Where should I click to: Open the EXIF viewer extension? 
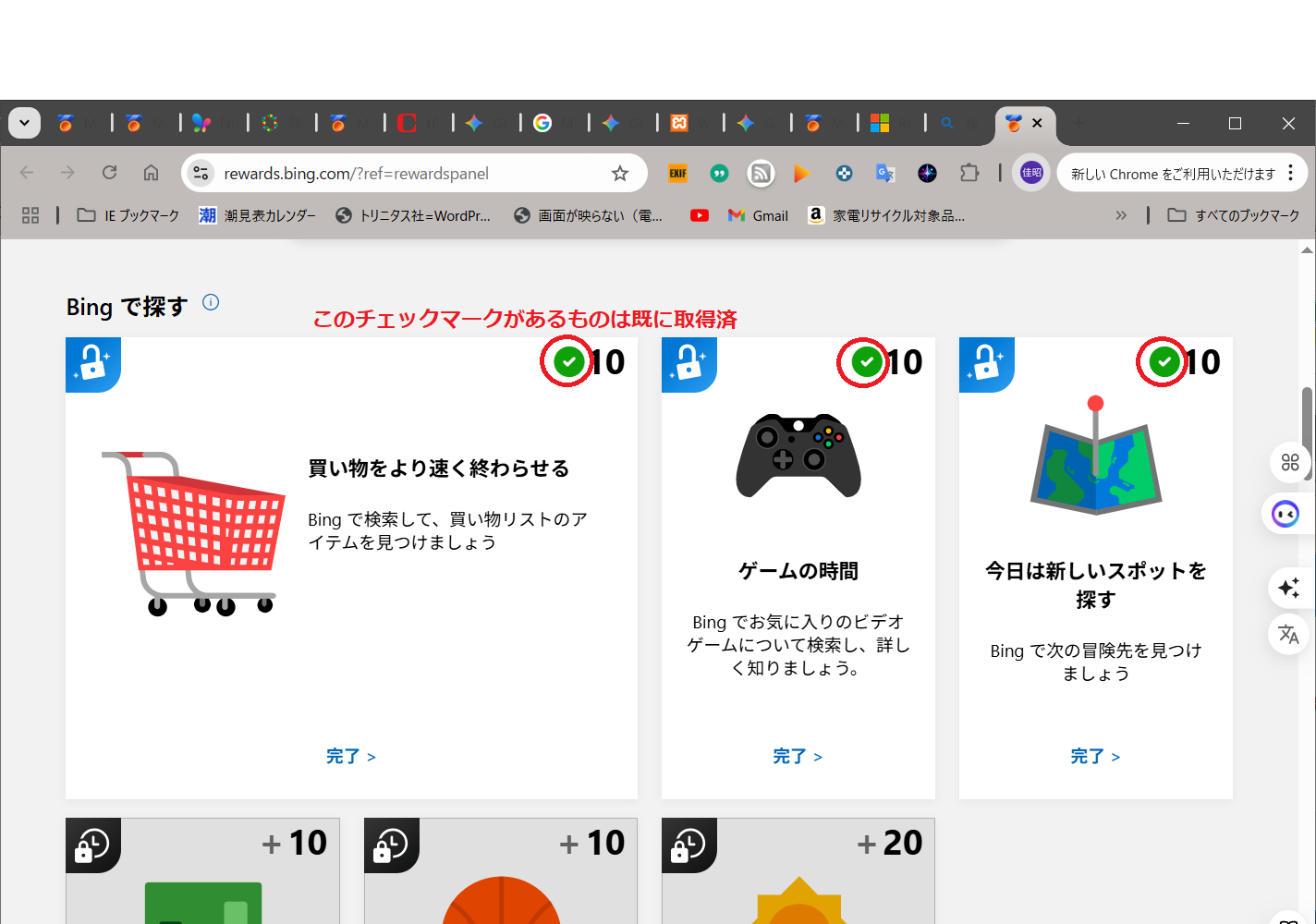678,173
